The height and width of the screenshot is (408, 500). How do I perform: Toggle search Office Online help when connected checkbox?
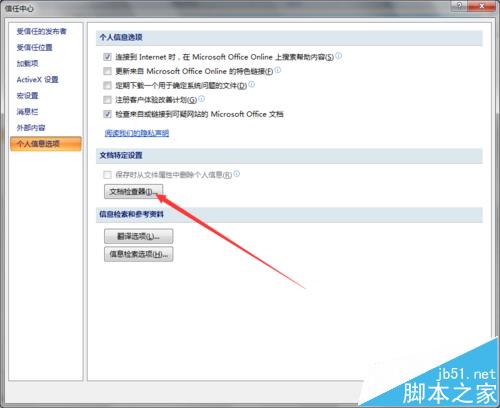coord(107,57)
